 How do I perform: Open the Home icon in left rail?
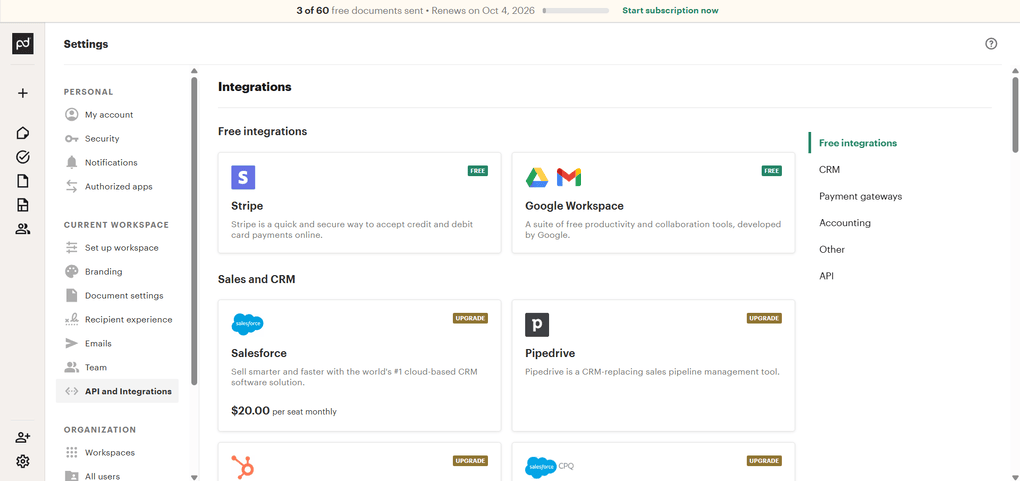23,133
